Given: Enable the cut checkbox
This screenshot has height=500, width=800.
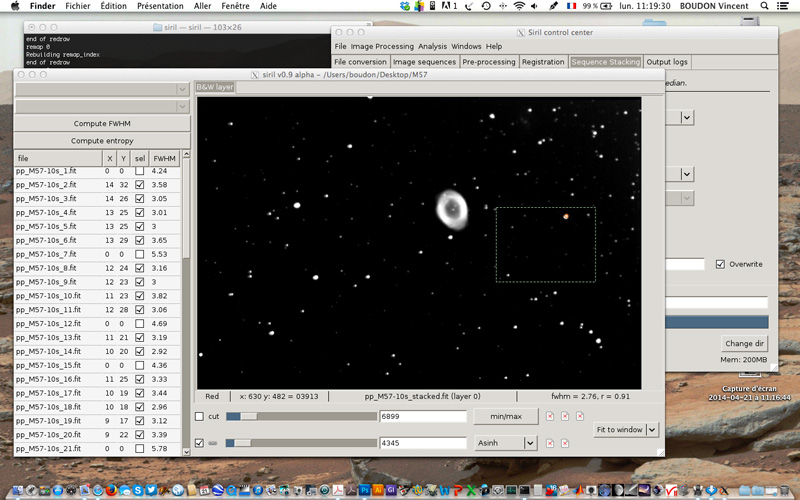Looking at the screenshot, I should 199,416.
